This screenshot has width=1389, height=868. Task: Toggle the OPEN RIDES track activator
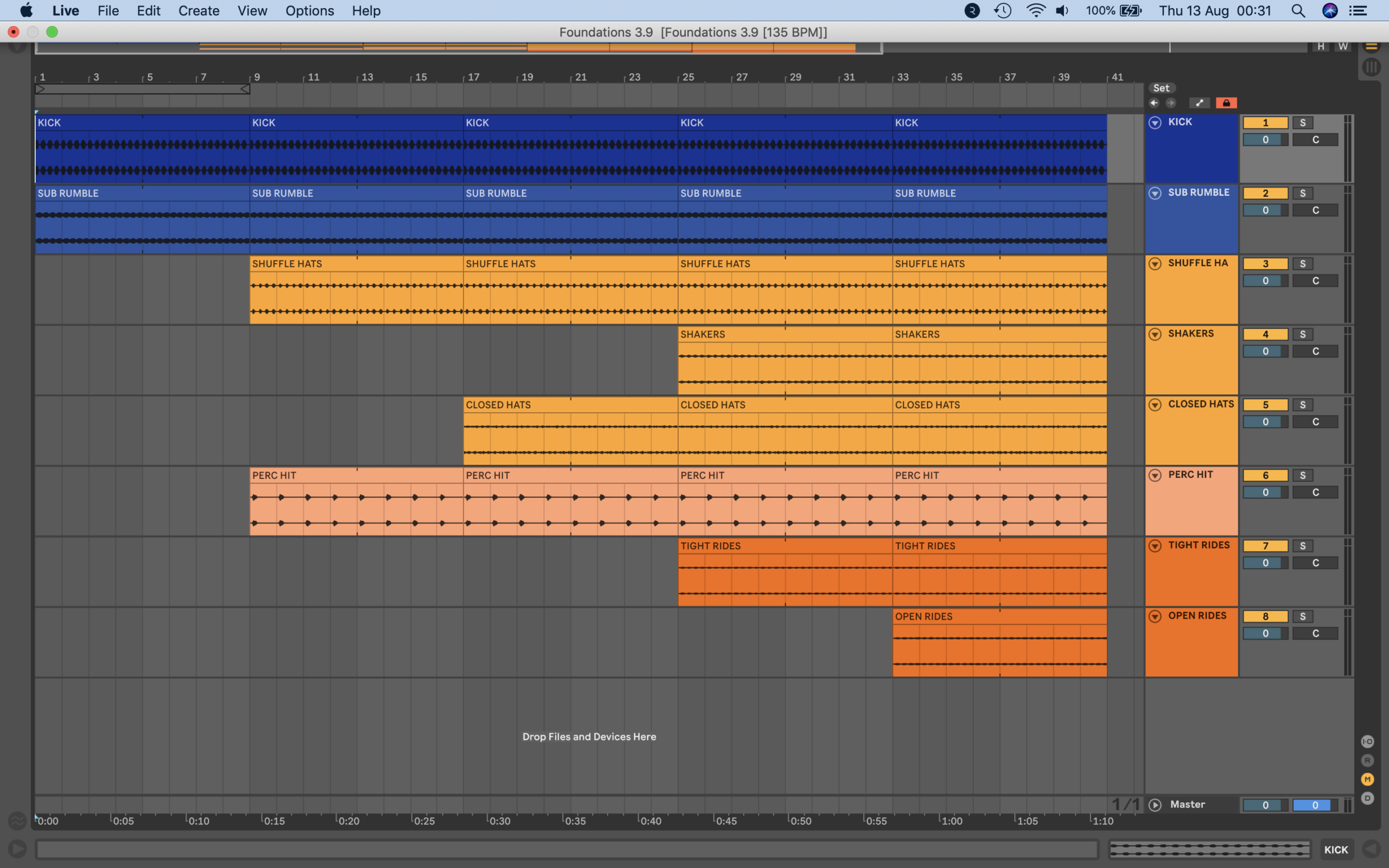(x=1265, y=617)
